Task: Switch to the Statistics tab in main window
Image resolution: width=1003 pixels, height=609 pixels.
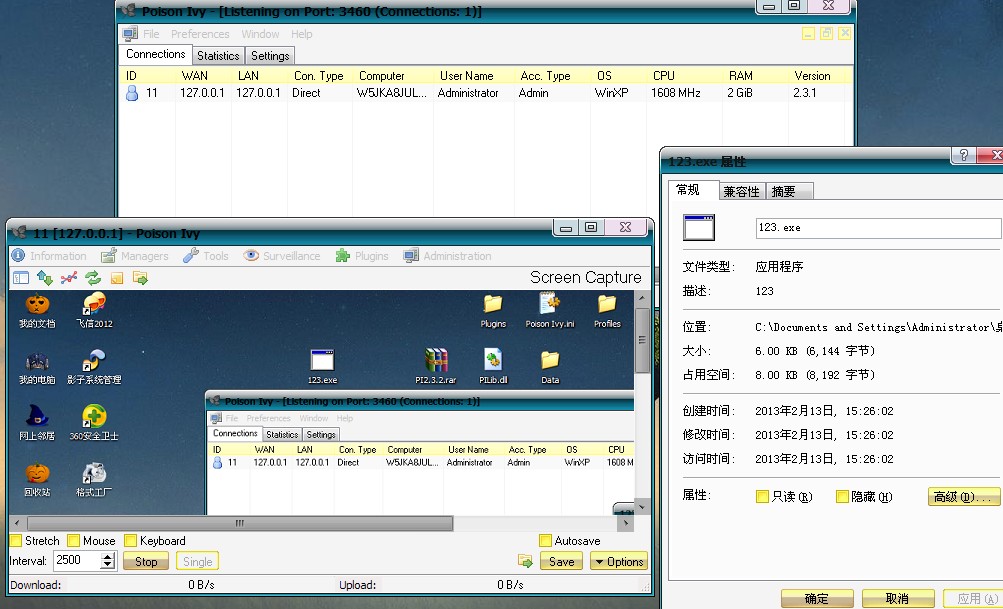Action: 217,56
